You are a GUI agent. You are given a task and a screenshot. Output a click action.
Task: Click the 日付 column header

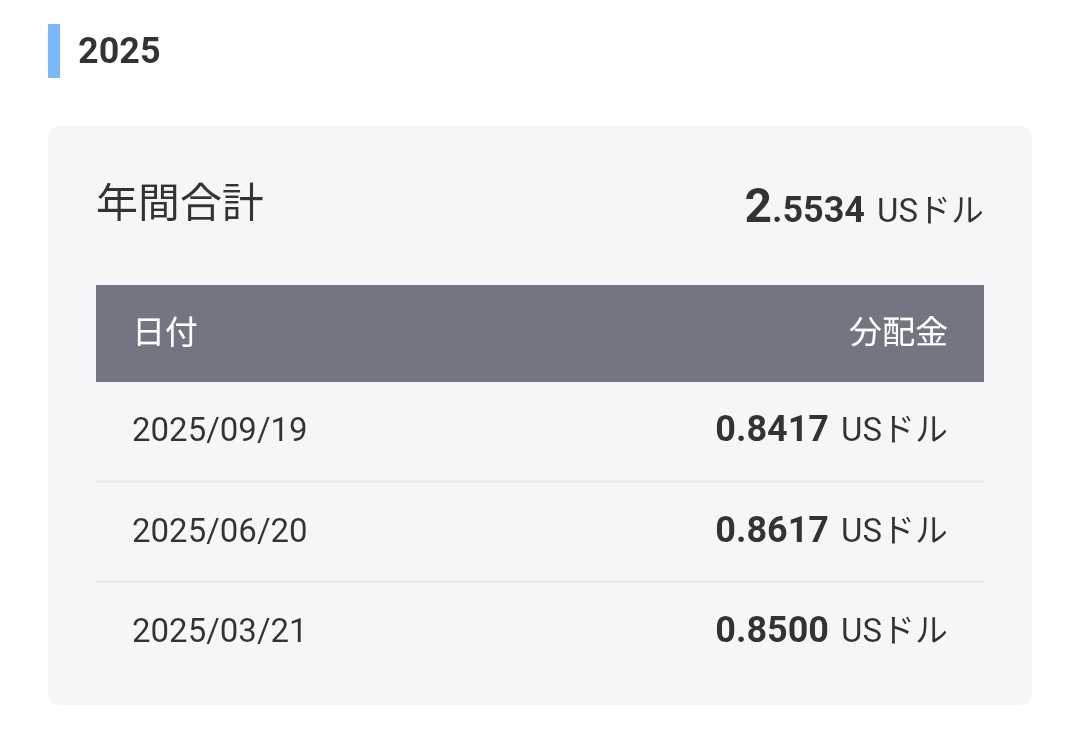pyautogui.click(x=165, y=333)
